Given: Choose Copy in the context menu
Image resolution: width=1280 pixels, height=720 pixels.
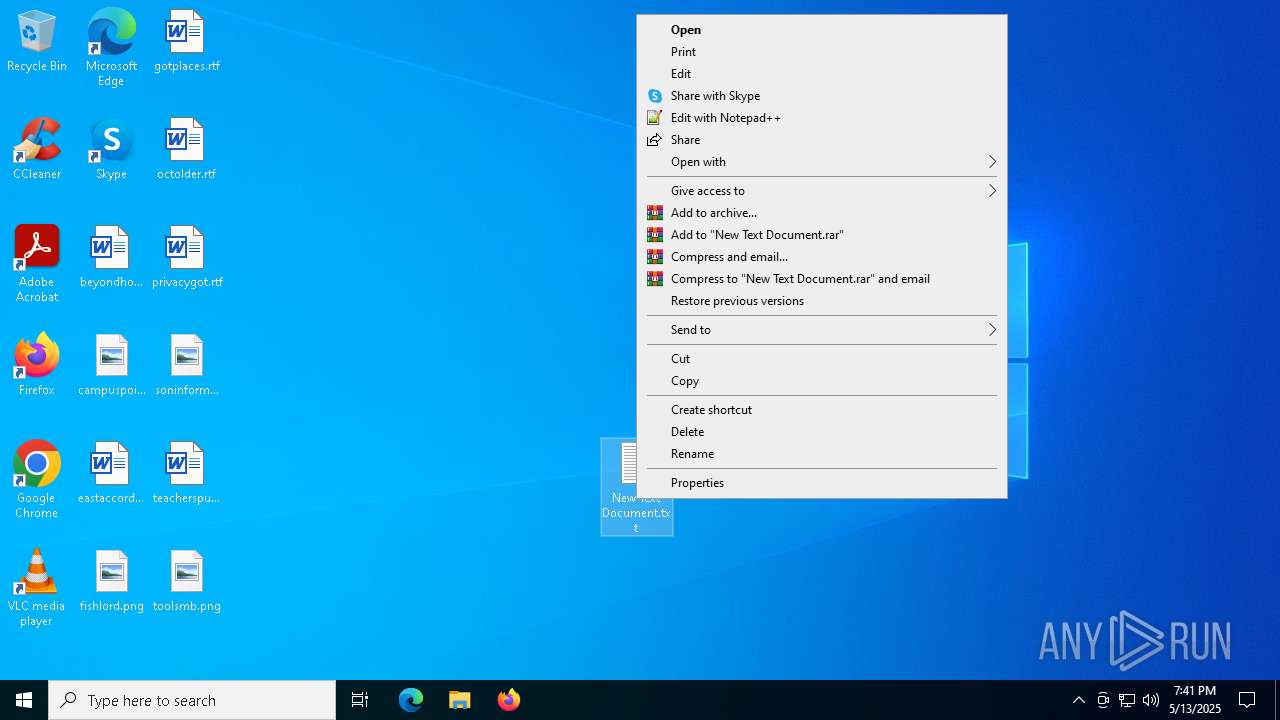Looking at the screenshot, I should 822,381.
